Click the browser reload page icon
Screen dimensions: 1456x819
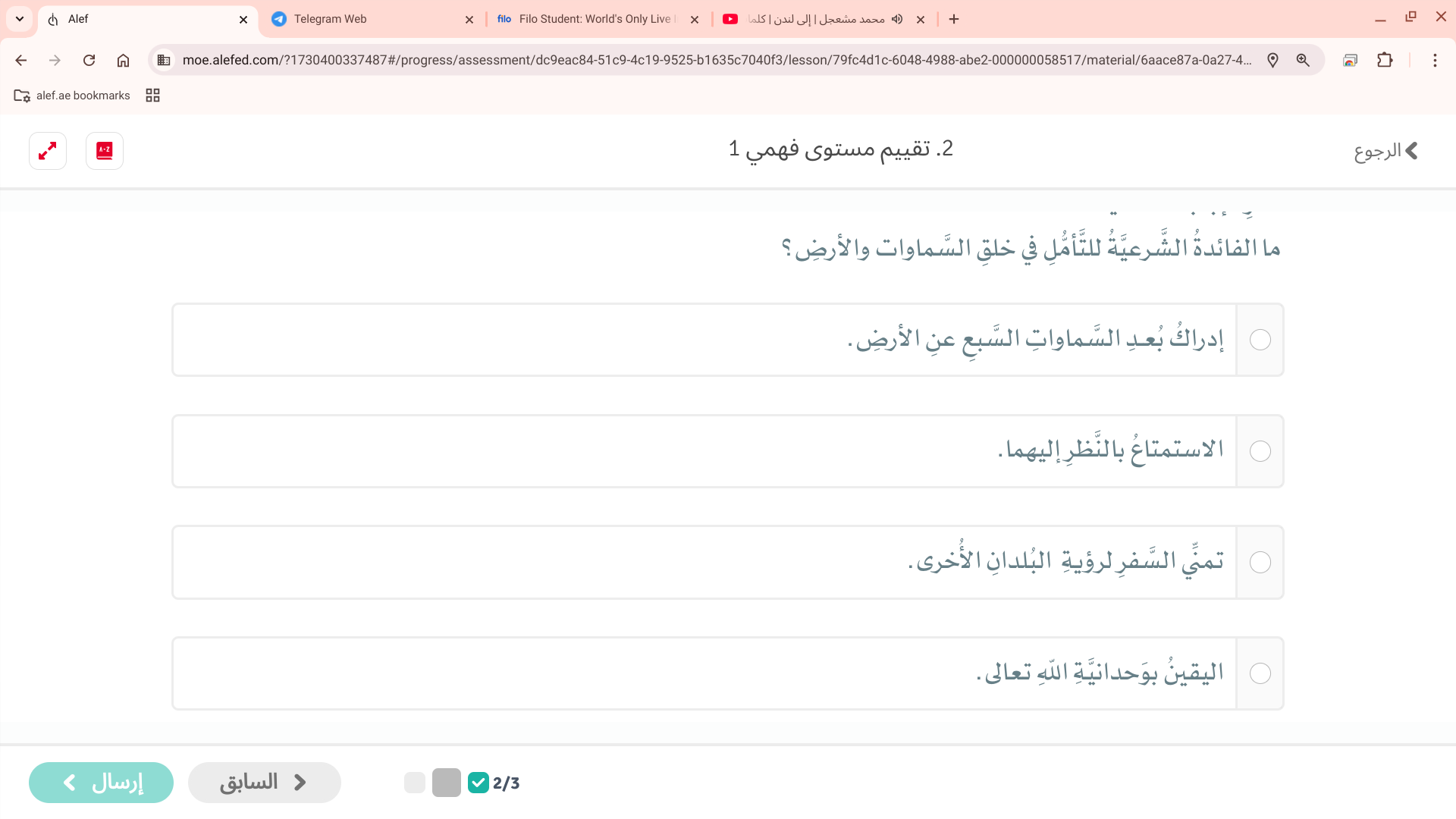(x=89, y=60)
